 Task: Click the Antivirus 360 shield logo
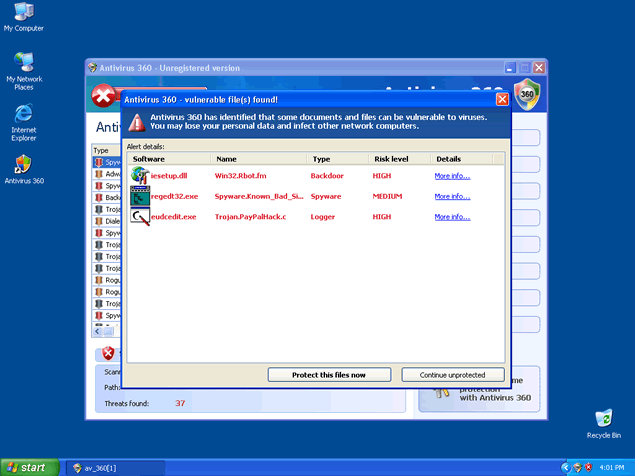point(526,94)
